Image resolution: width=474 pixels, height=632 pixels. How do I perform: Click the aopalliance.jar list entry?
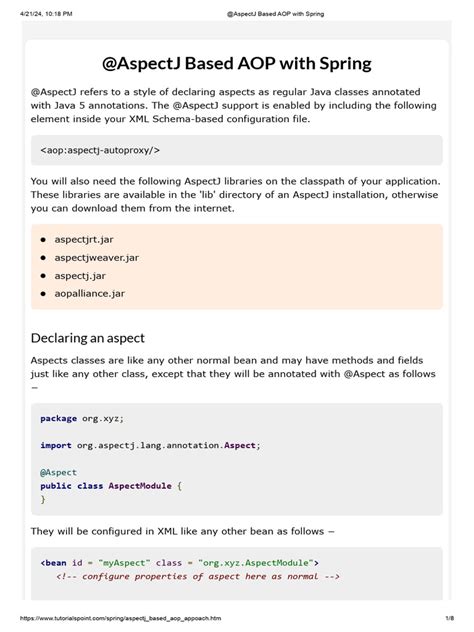(89, 293)
